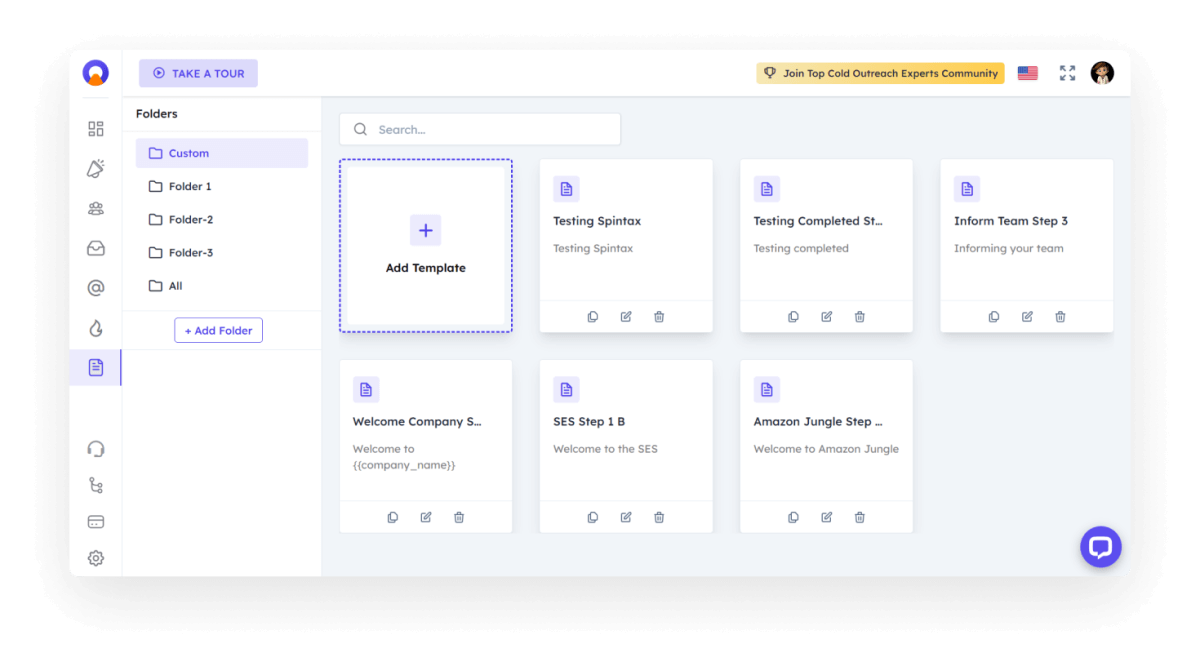The width and height of the screenshot is (1200, 666).
Task: Click the app logo in sidebar
Action: [x=95, y=73]
